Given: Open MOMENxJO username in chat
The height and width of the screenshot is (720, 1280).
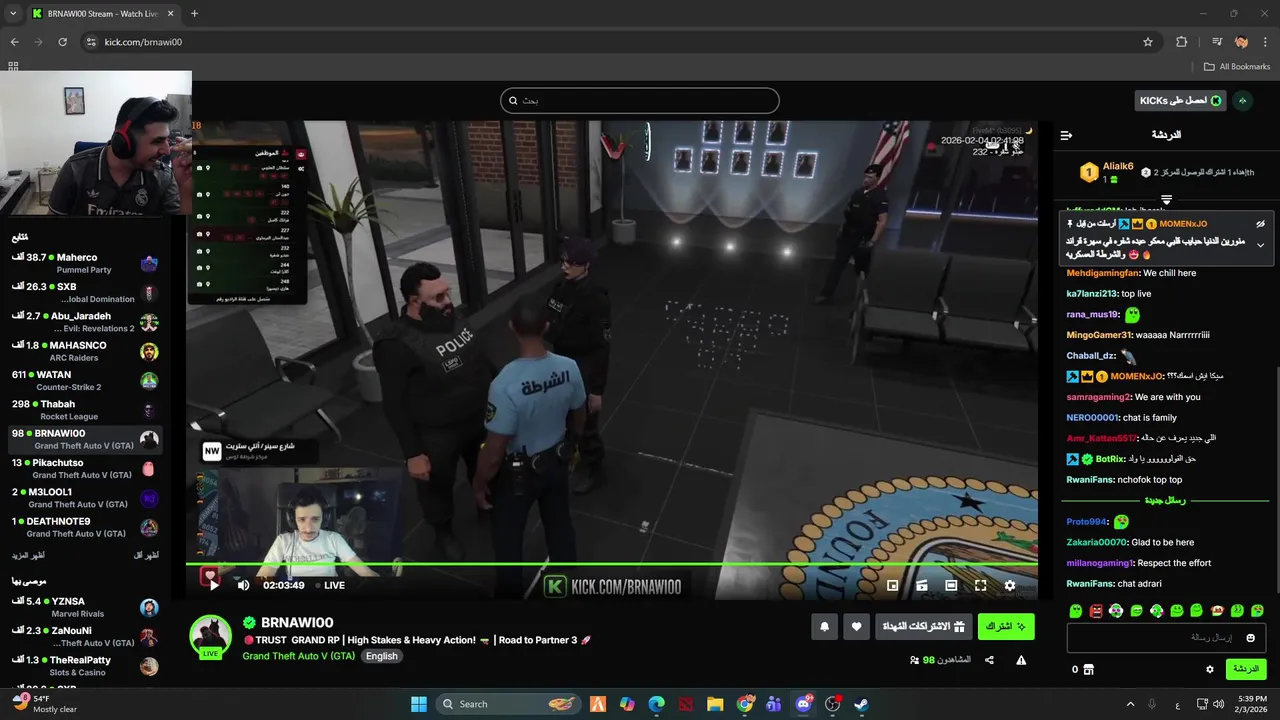Looking at the screenshot, I should pos(1136,376).
